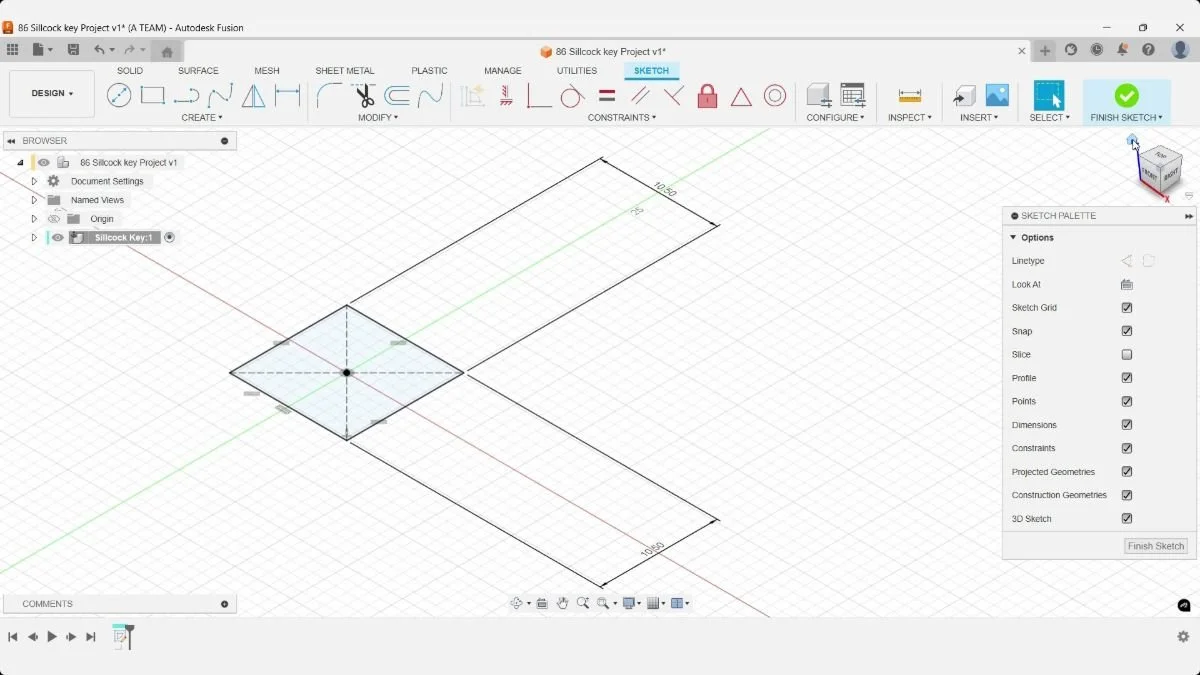The height and width of the screenshot is (675, 1200).
Task: Apply the Fix/Unfix lock constraint
Action: [x=707, y=96]
